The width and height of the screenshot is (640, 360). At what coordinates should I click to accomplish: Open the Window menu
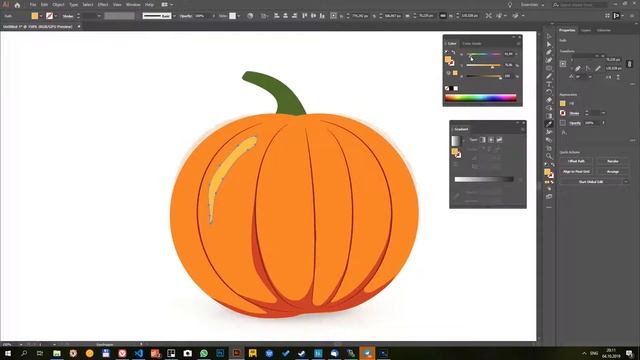(x=133, y=5)
